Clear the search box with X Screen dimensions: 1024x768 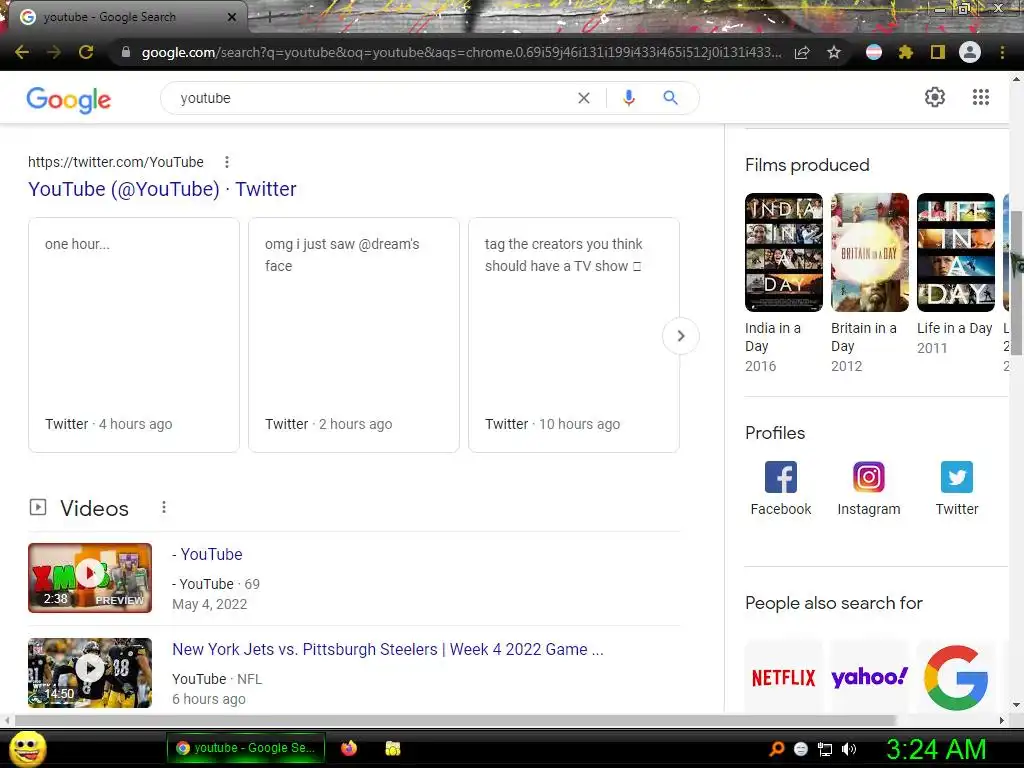(584, 98)
